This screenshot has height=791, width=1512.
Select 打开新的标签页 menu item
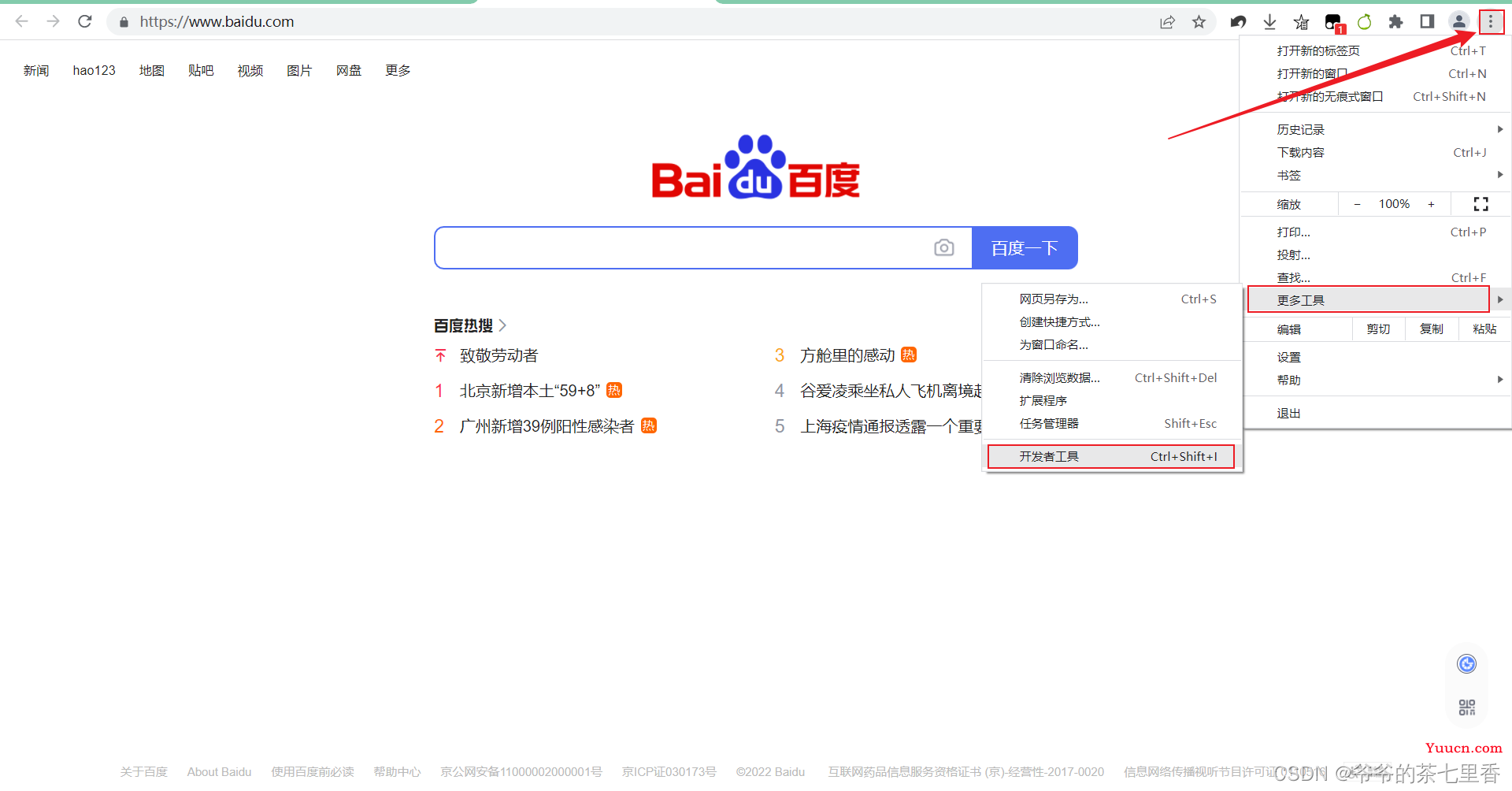(x=1376, y=50)
